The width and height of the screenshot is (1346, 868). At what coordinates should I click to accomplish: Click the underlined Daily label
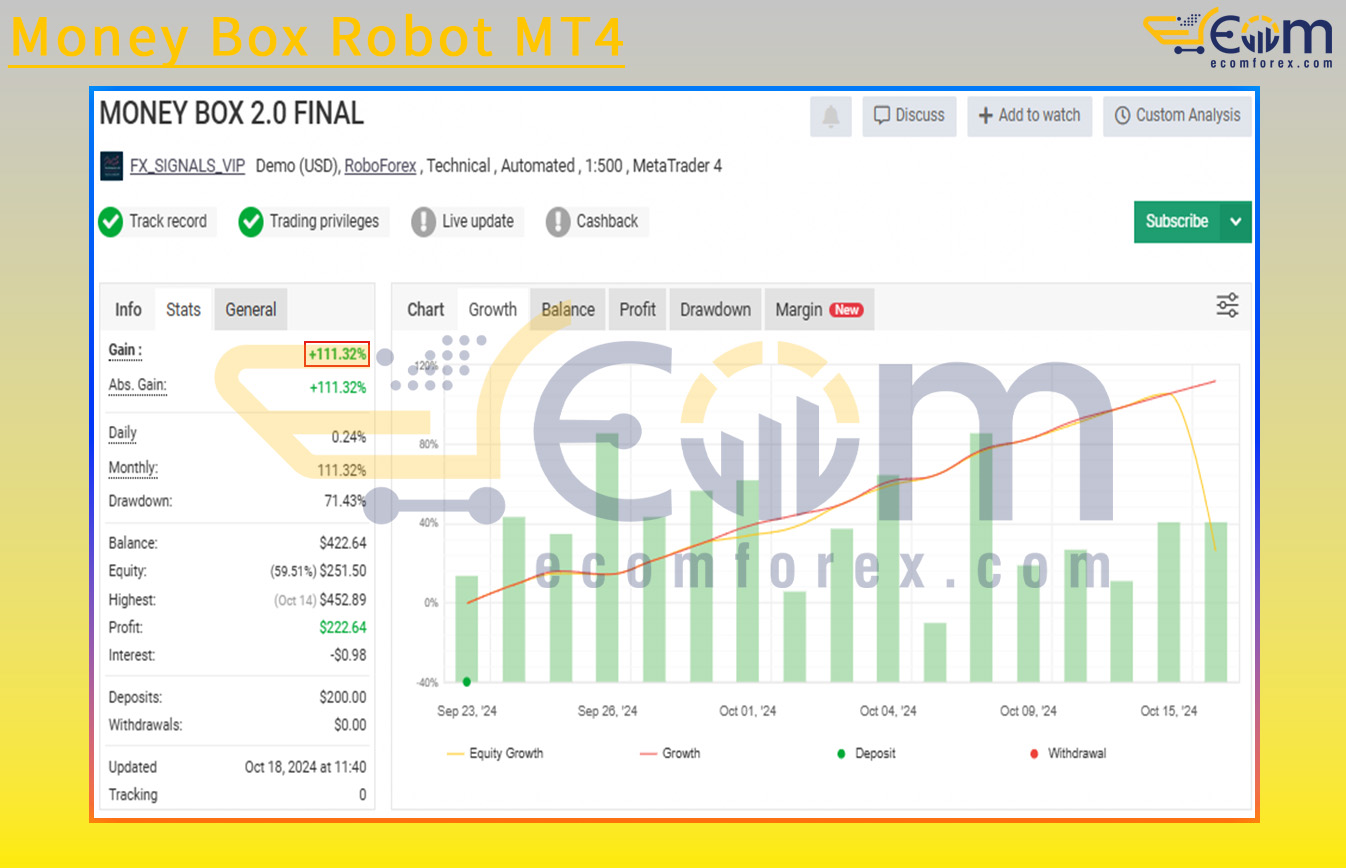[x=122, y=433]
